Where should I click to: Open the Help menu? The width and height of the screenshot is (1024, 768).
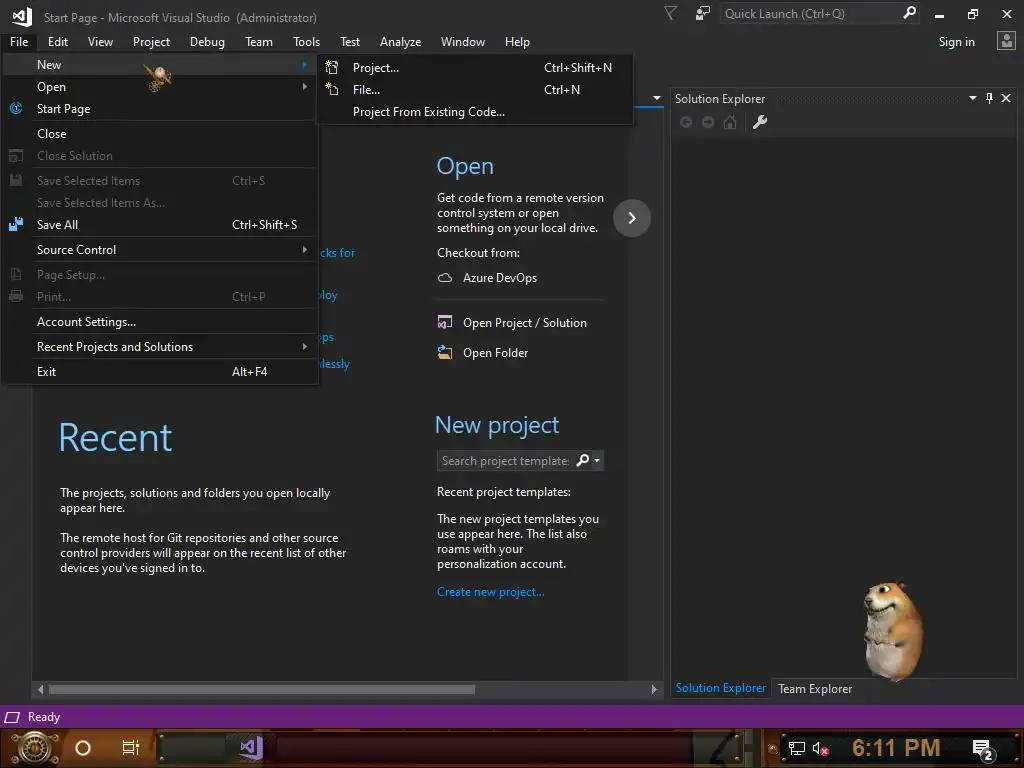pyautogui.click(x=517, y=42)
